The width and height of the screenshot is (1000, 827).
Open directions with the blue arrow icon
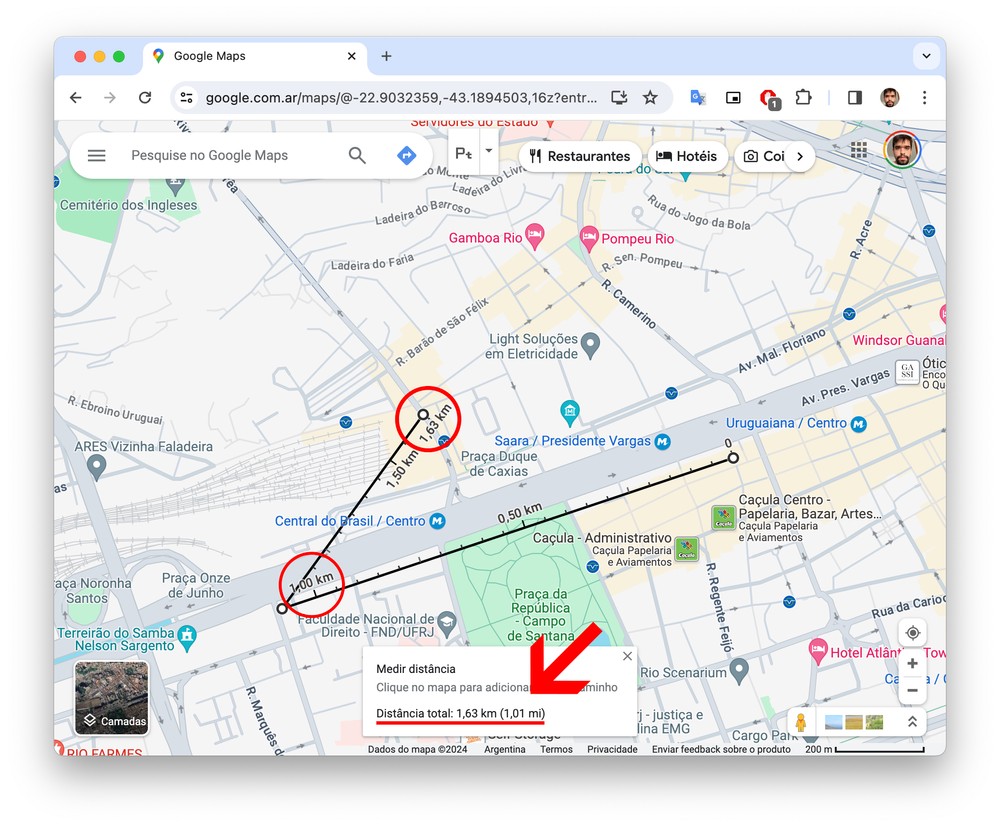(x=406, y=155)
